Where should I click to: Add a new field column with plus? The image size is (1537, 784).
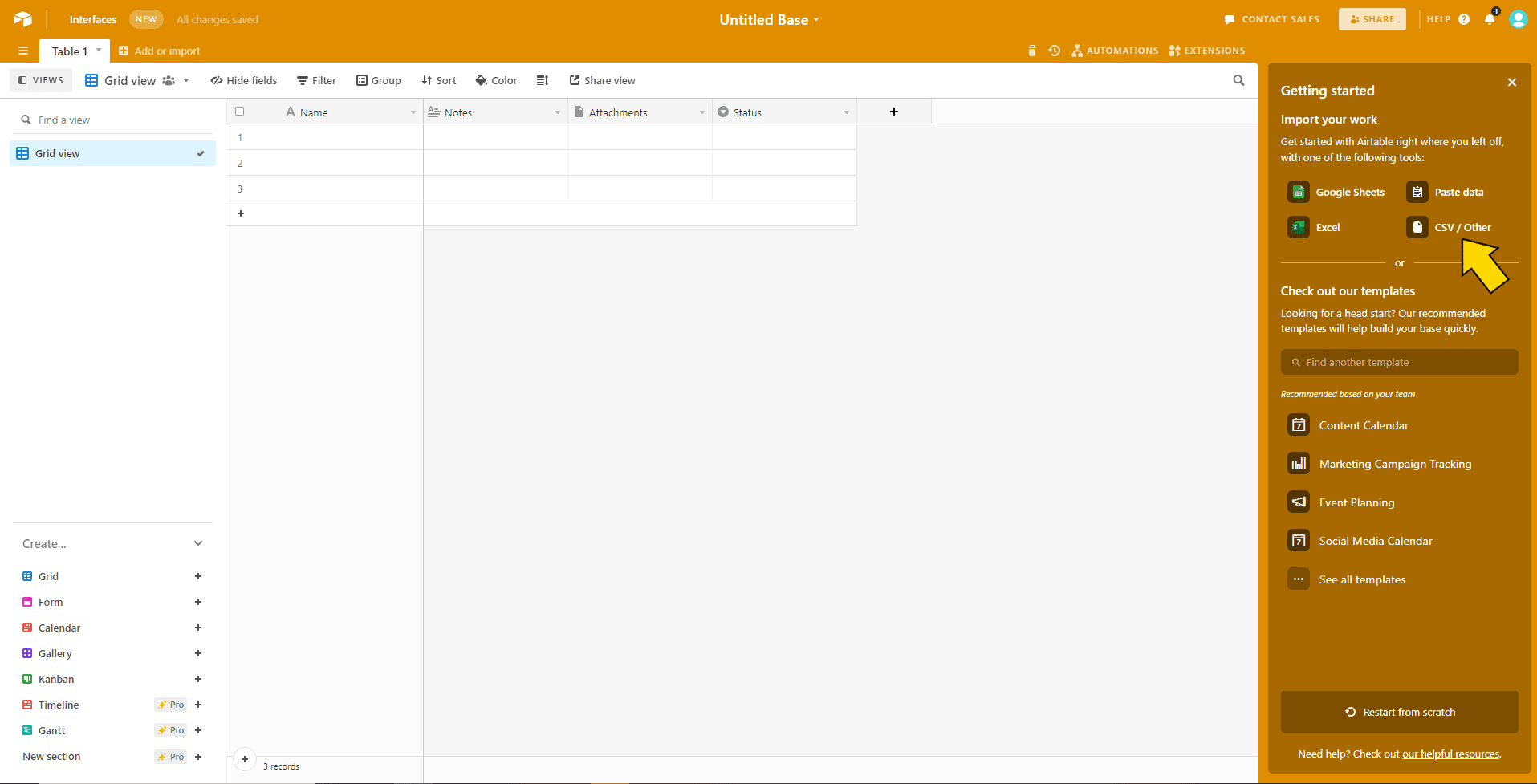tap(894, 112)
